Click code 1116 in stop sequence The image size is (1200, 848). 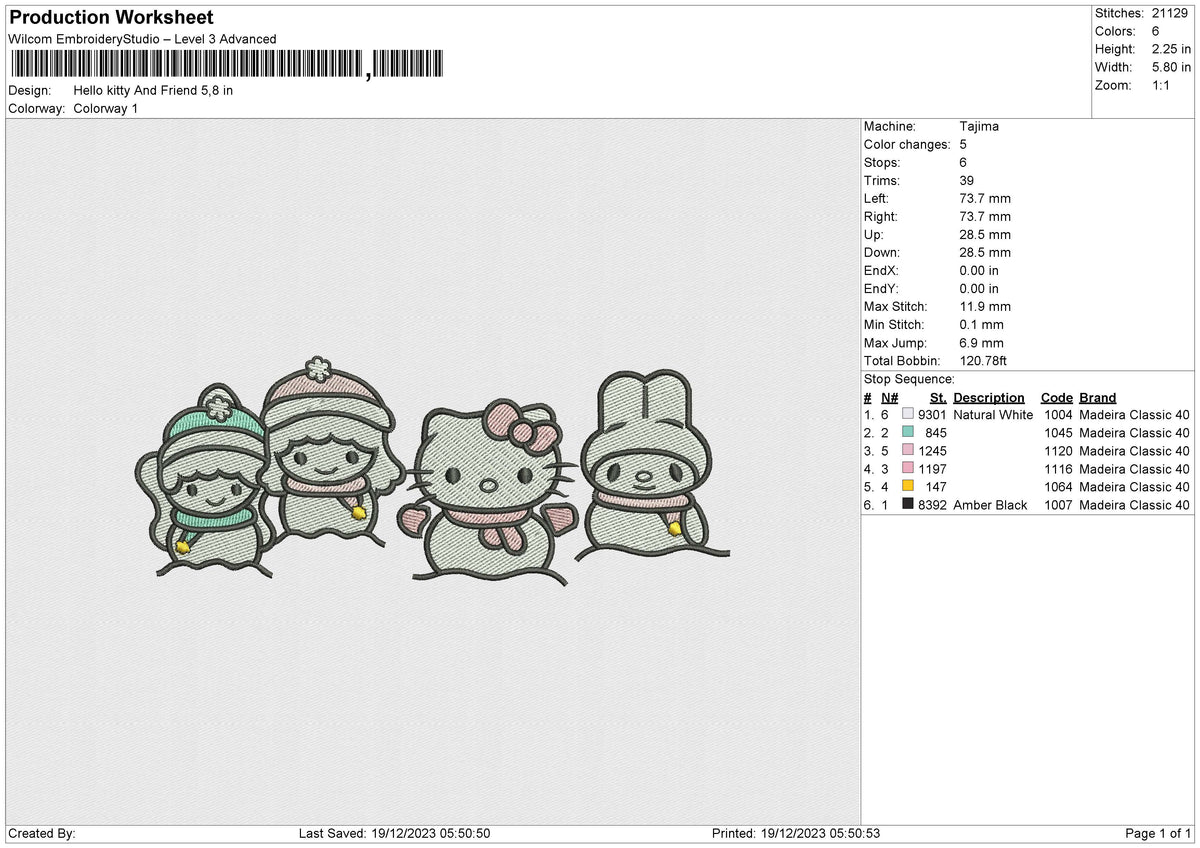tap(1056, 469)
